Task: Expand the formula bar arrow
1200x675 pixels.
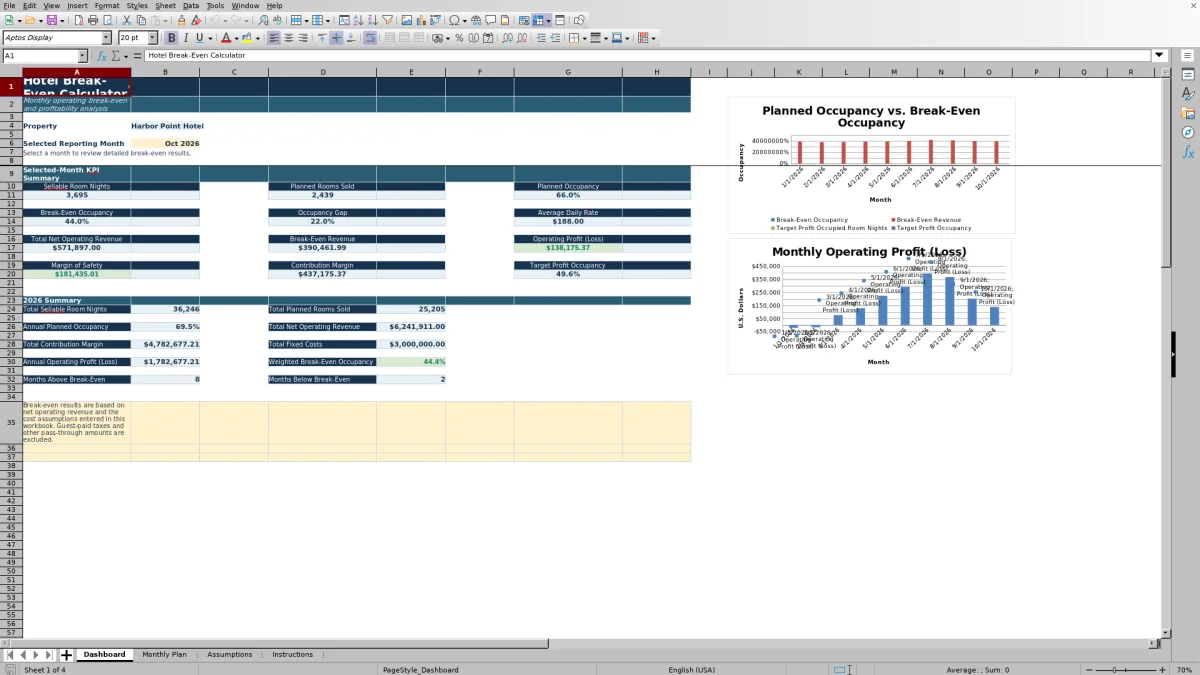Action: [1160, 56]
